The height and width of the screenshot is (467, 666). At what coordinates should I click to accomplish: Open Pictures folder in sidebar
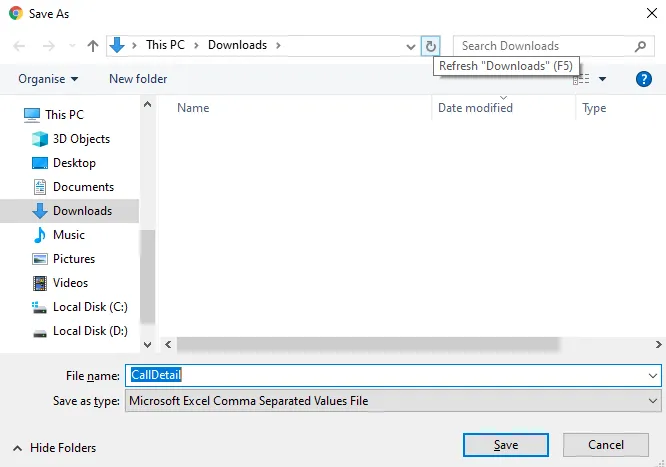74,259
